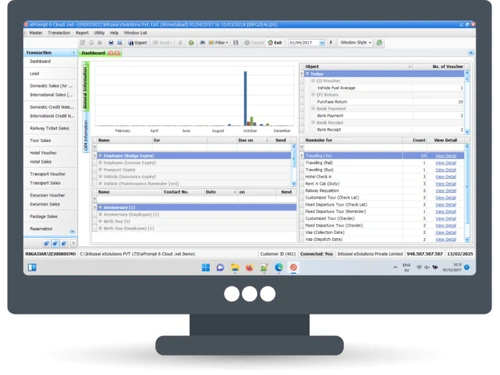Open File Explorer from the taskbar

pos(235,267)
